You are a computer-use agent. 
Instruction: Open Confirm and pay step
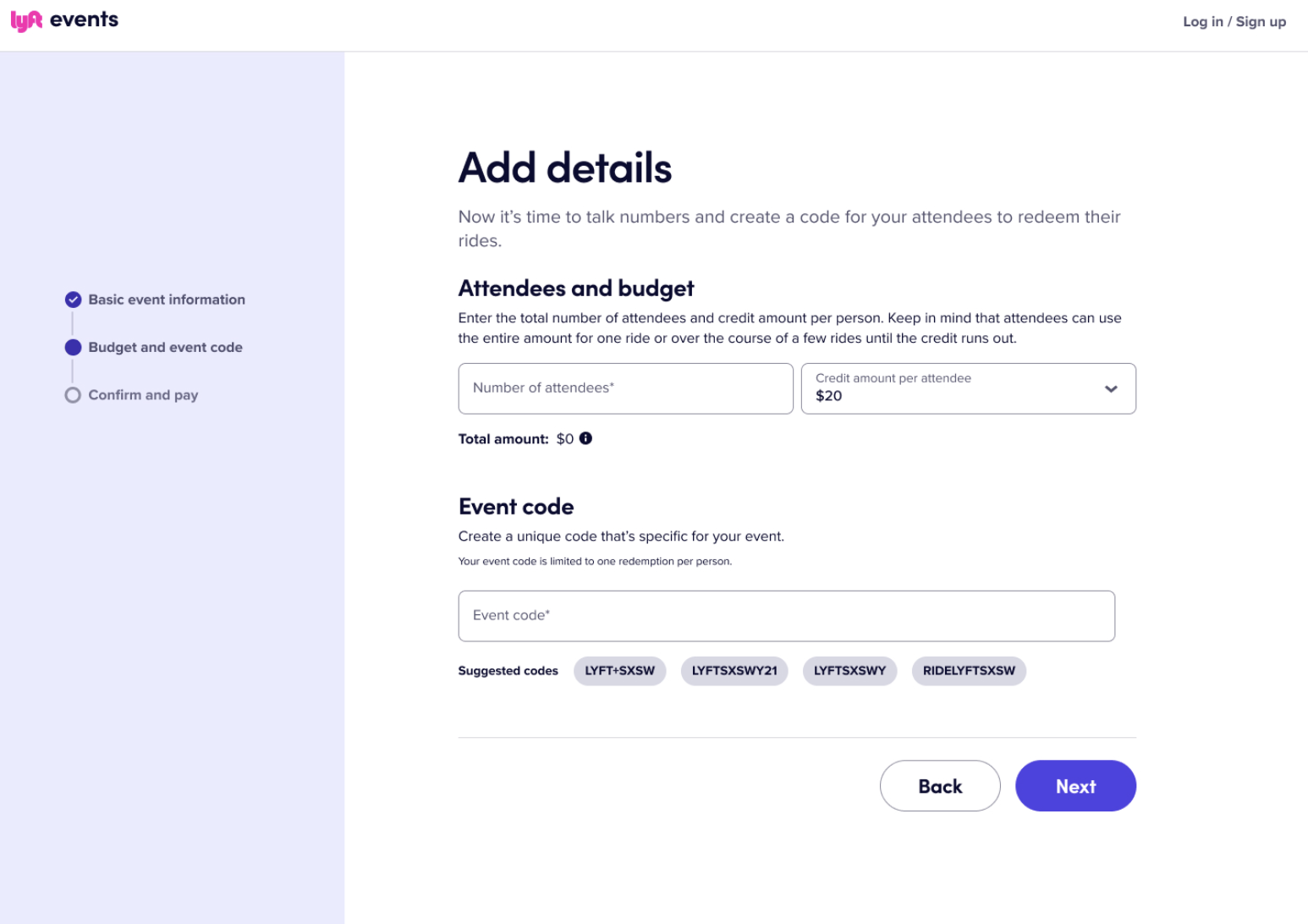tap(143, 395)
